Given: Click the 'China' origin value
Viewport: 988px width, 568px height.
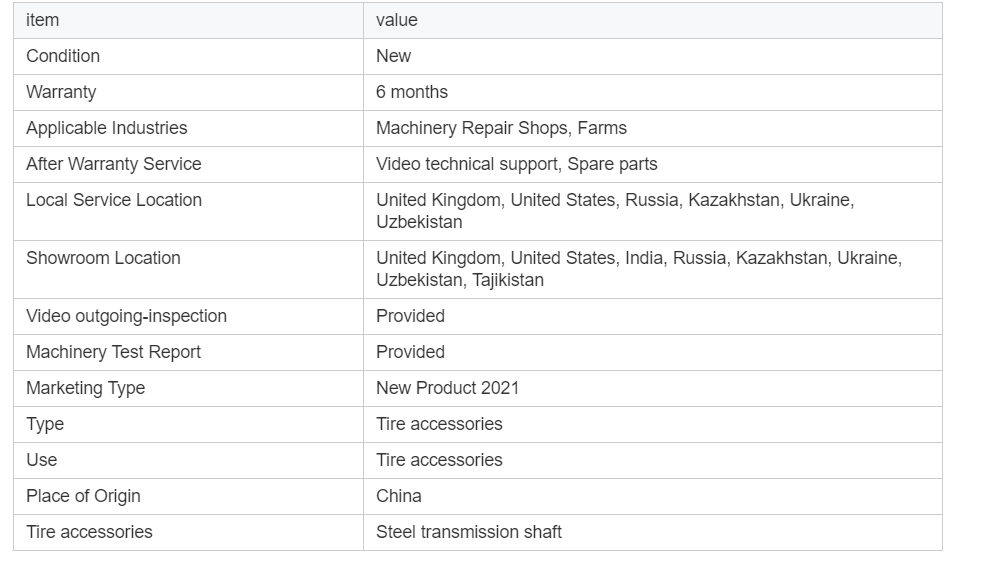Looking at the screenshot, I should [398, 496].
